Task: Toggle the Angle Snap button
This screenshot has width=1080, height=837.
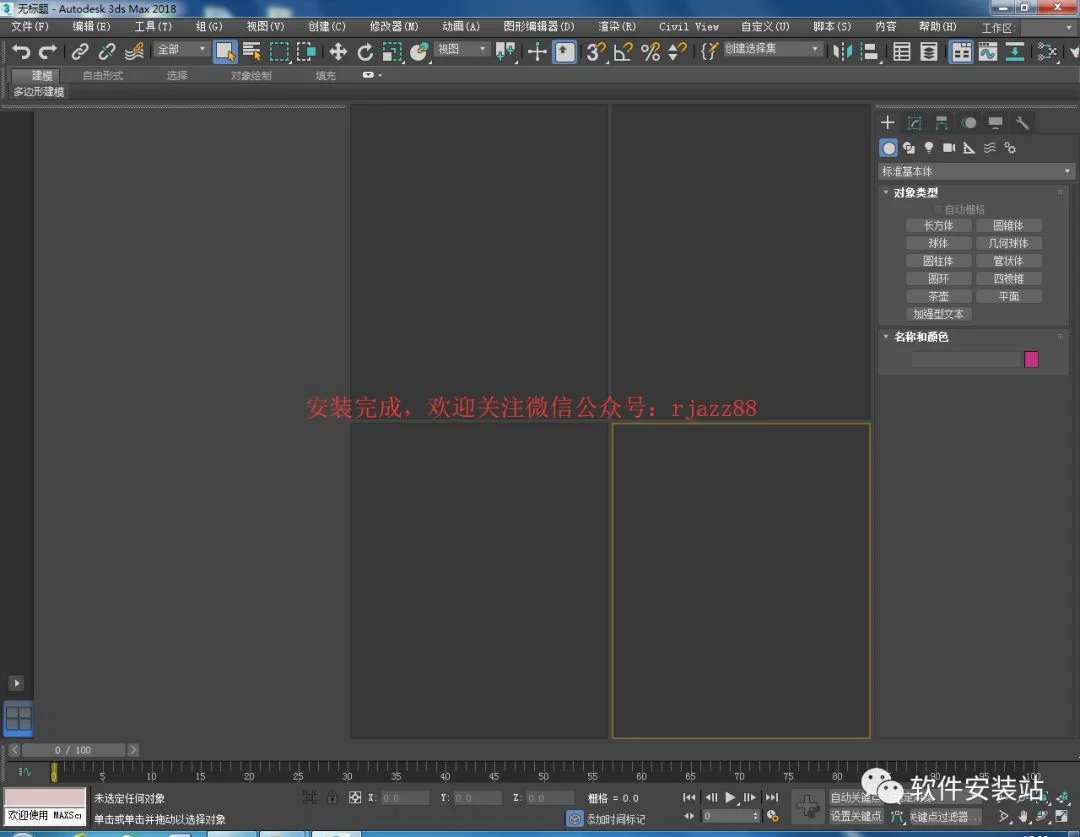Action: pyautogui.click(x=623, y=52)
